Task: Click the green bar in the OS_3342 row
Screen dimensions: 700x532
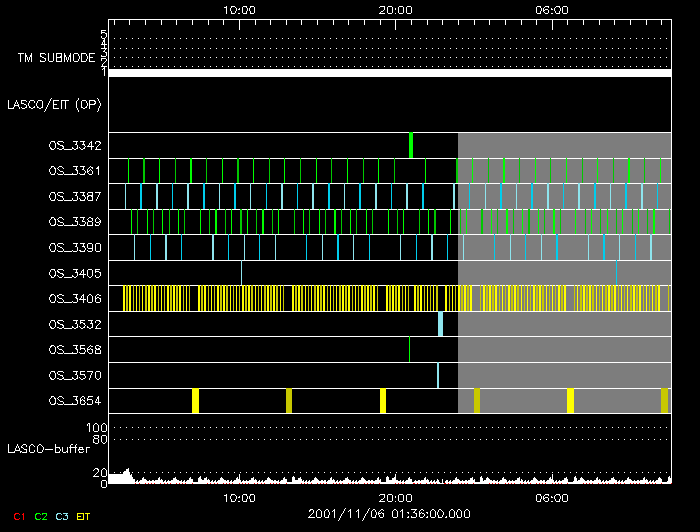Action: click(x=411, y=145)
